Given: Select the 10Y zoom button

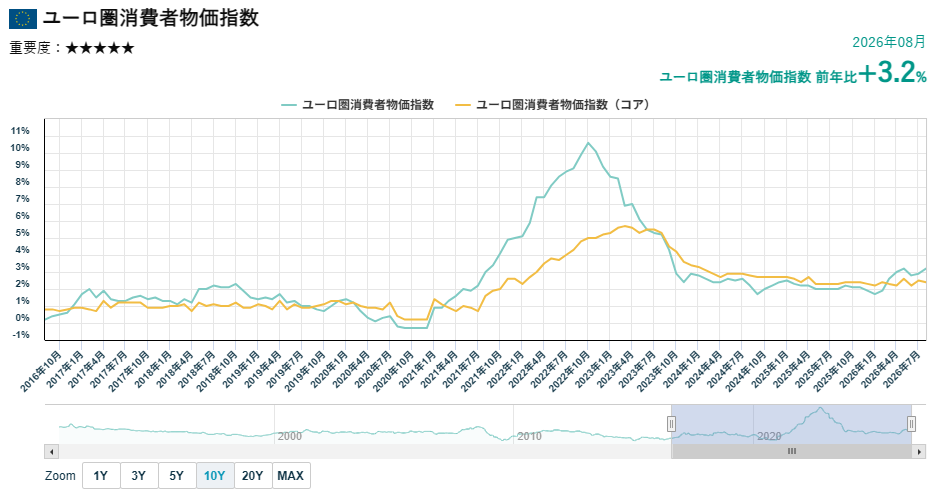Looking at the screenshot, I should point(215,475).
